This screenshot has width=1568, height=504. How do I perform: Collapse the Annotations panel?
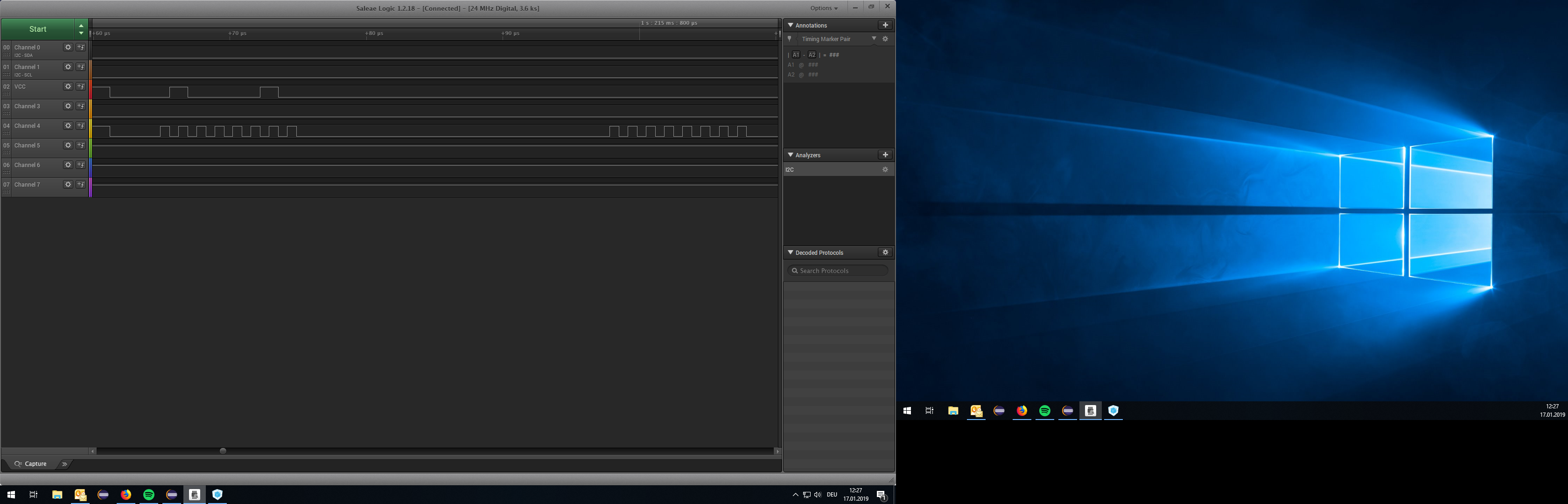[x=791, y=26]
